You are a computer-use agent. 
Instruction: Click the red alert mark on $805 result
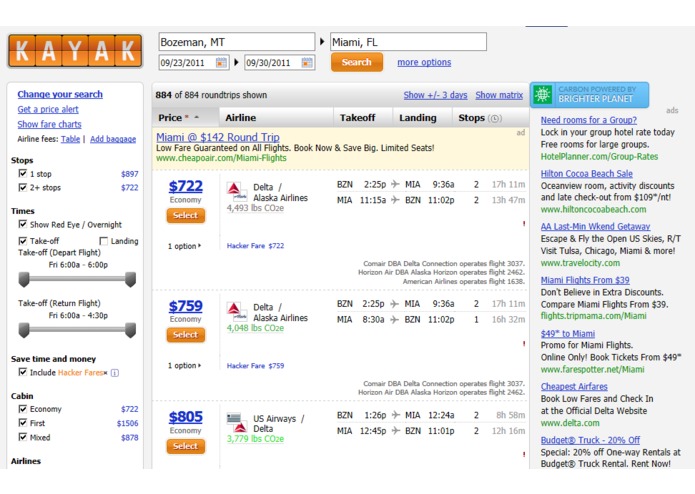tap(524, 454)
